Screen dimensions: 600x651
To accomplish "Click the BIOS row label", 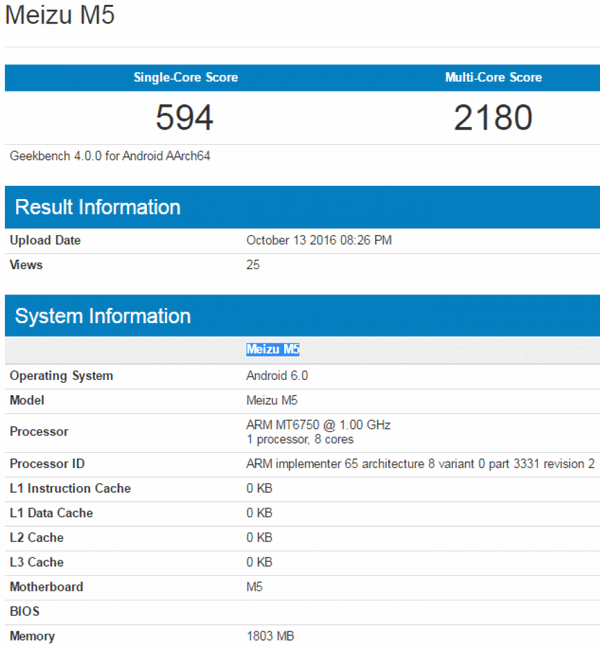I will [x=24, y=612].
